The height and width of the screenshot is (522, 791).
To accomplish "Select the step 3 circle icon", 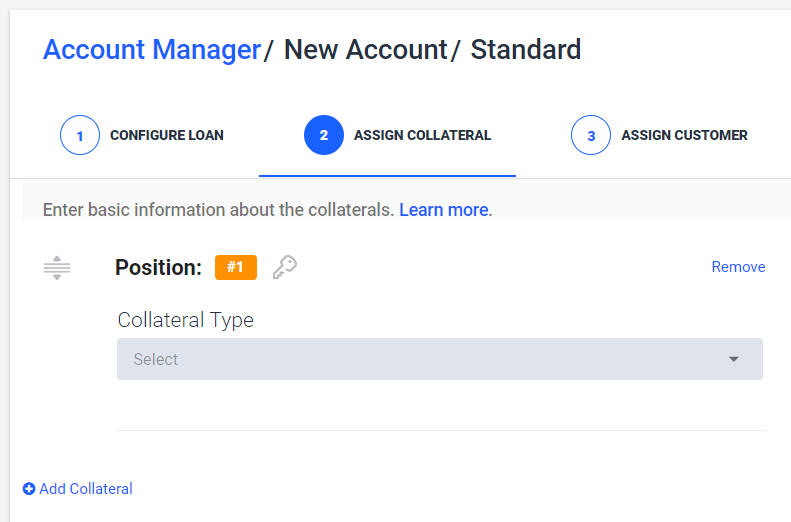I will coord(591,135).
